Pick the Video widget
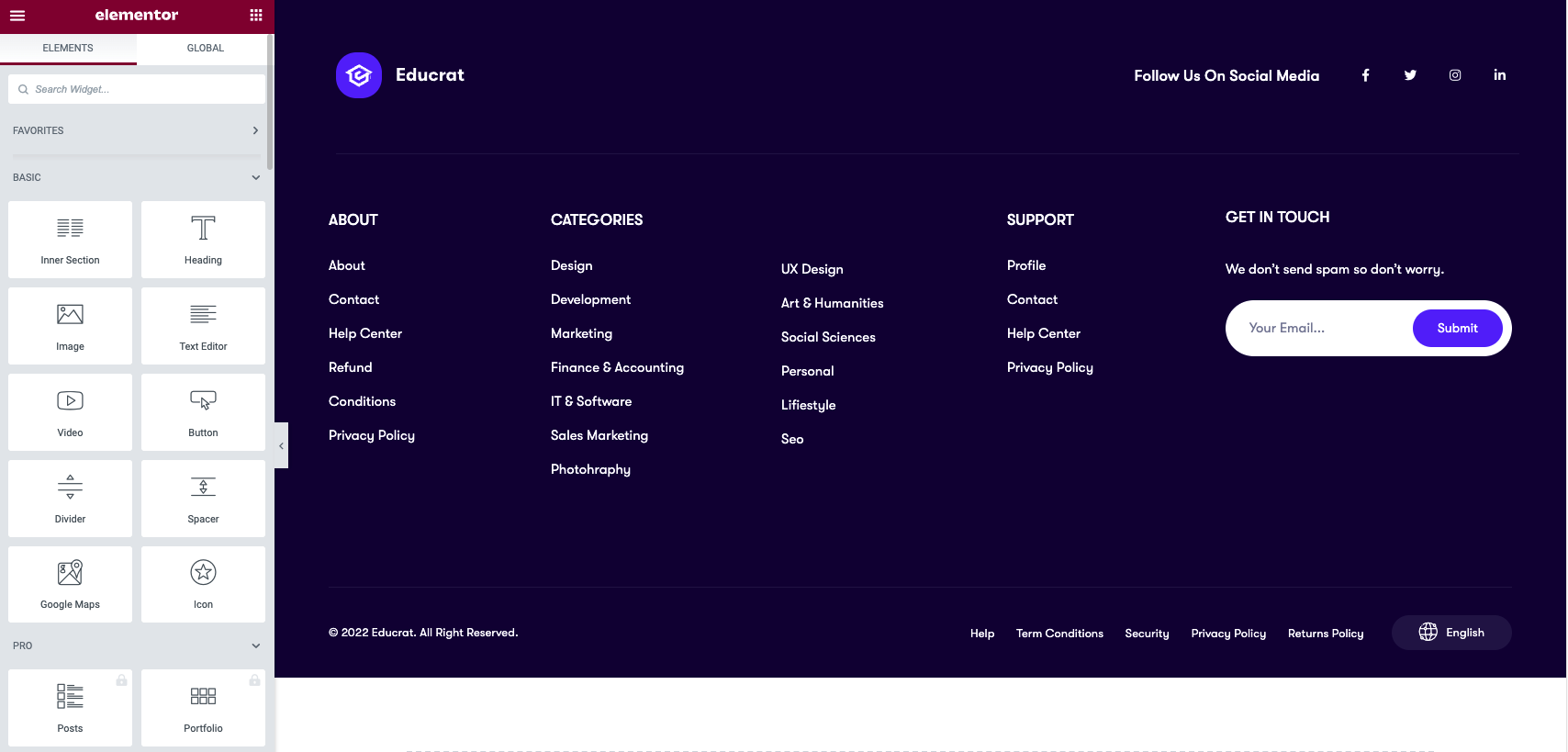This screenshot has width=1568, height=752. [70, 412]
